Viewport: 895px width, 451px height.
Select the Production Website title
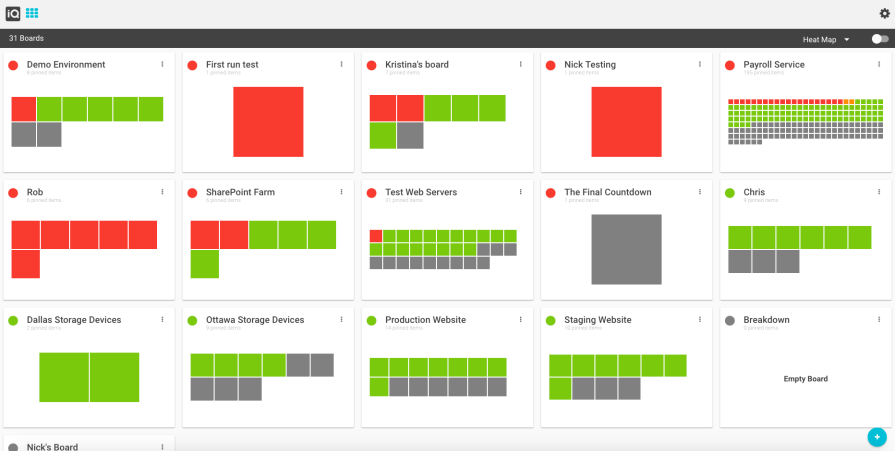425,320
